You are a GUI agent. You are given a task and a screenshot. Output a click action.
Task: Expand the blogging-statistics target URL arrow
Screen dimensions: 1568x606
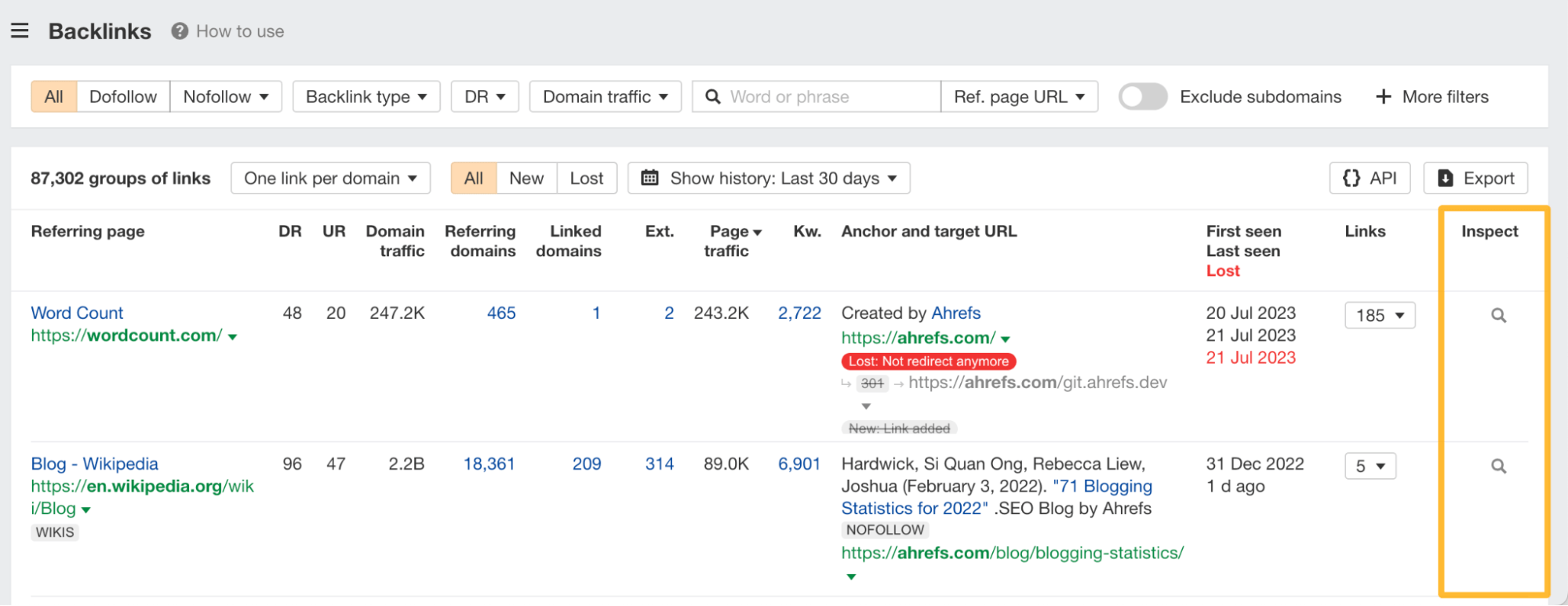tap(851, 577)
